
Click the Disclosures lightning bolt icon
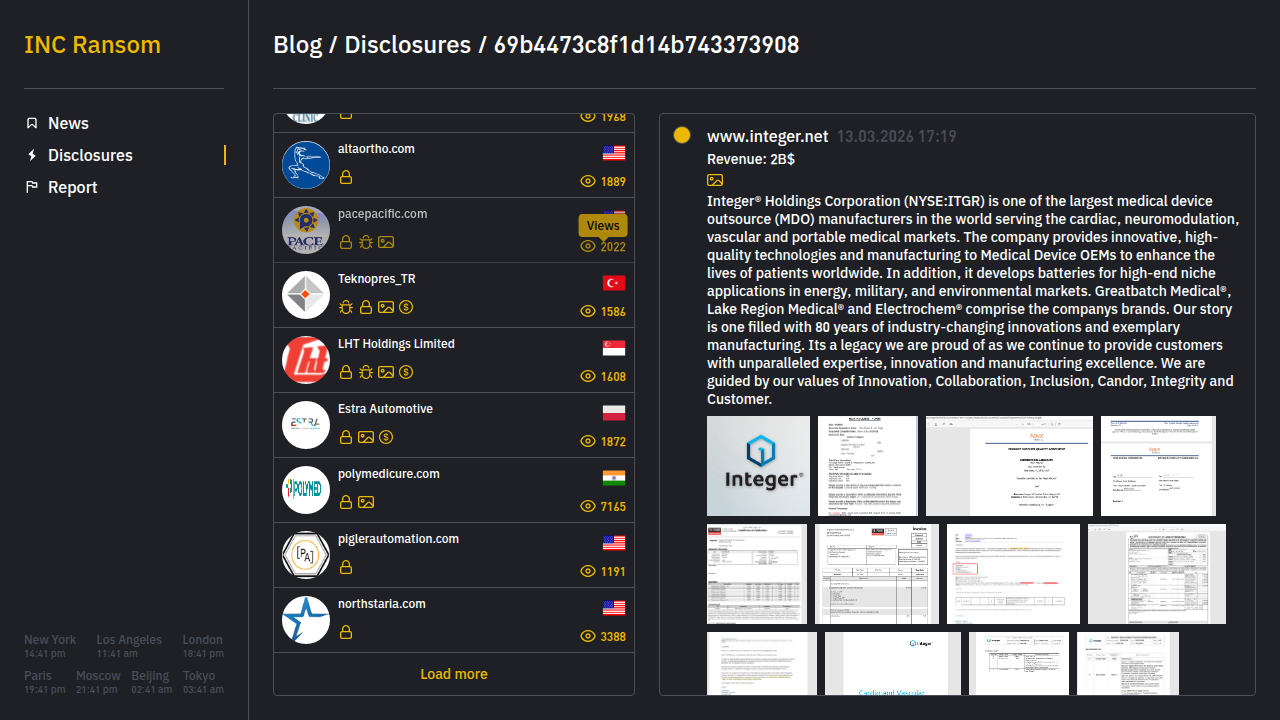(x=32, y=155)
